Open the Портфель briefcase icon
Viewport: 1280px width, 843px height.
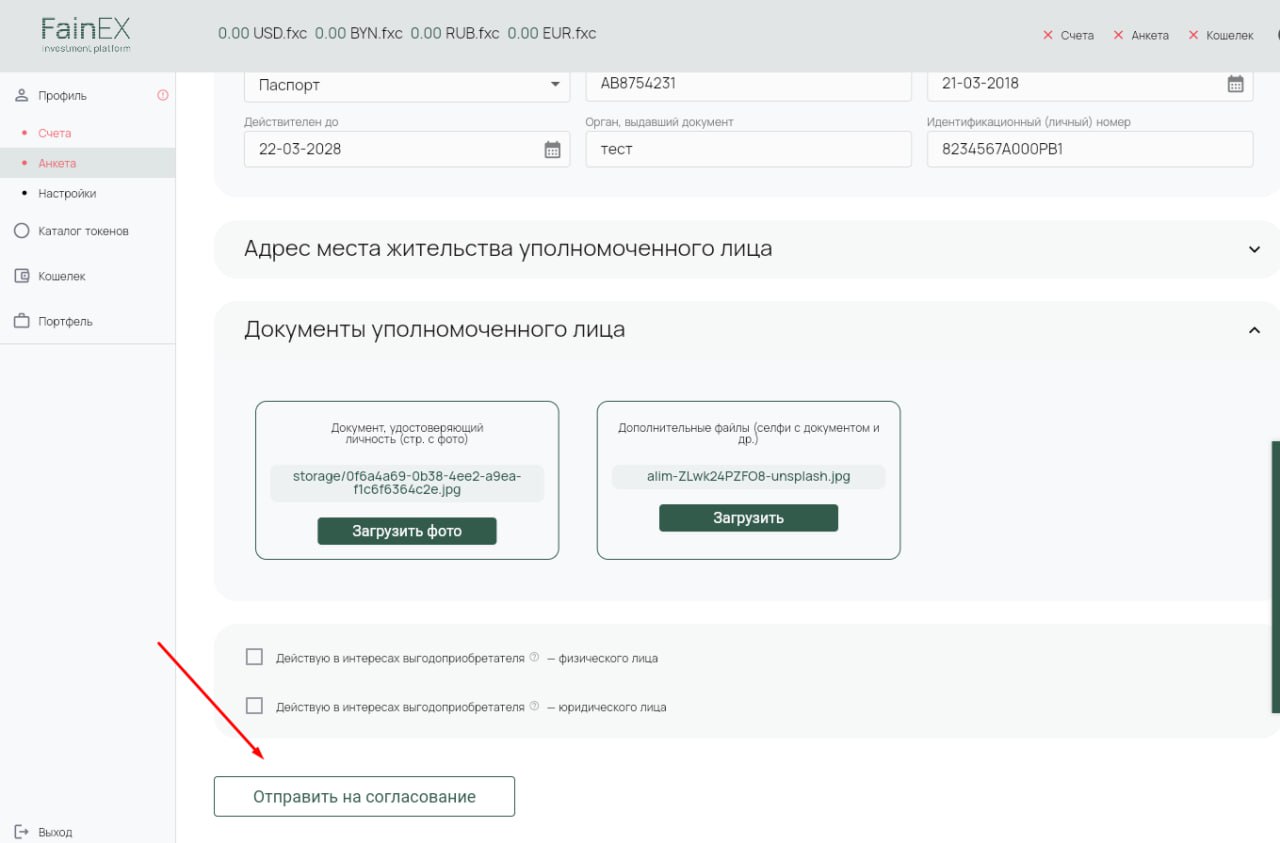(22, 321)
